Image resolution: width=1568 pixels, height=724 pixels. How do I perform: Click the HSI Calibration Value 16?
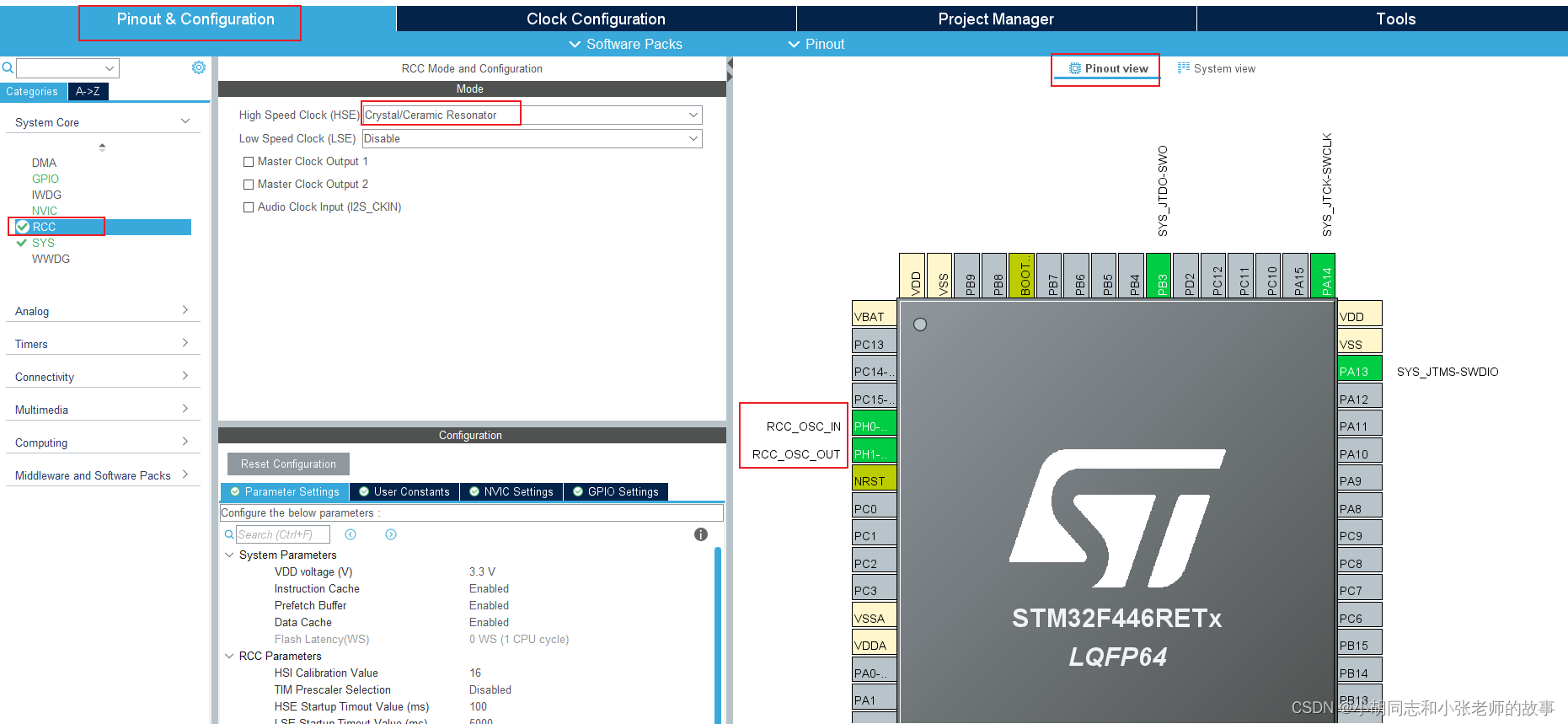click(x=475, y=673)
